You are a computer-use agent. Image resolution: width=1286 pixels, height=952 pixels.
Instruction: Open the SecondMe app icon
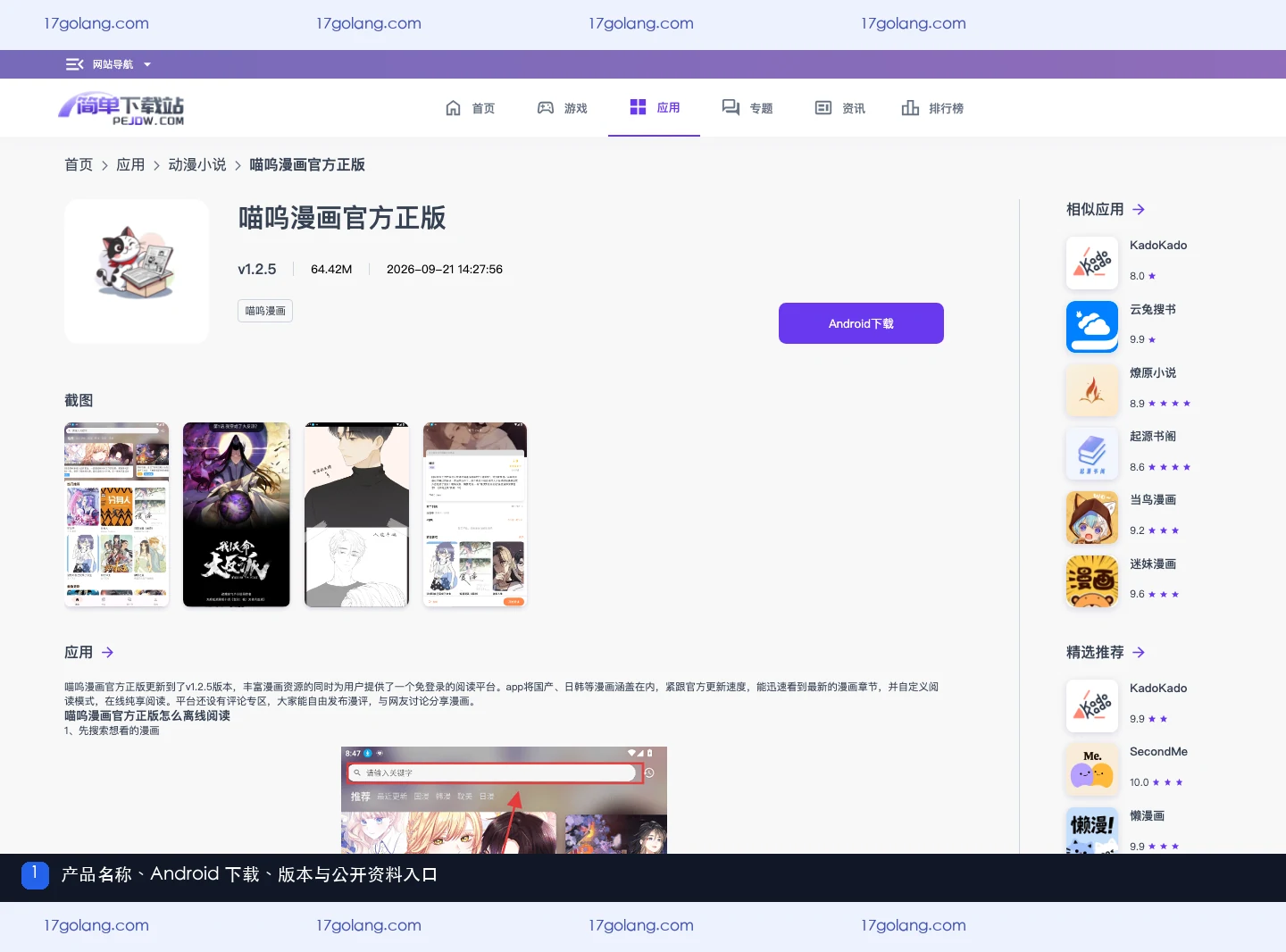coord(1092,770)
